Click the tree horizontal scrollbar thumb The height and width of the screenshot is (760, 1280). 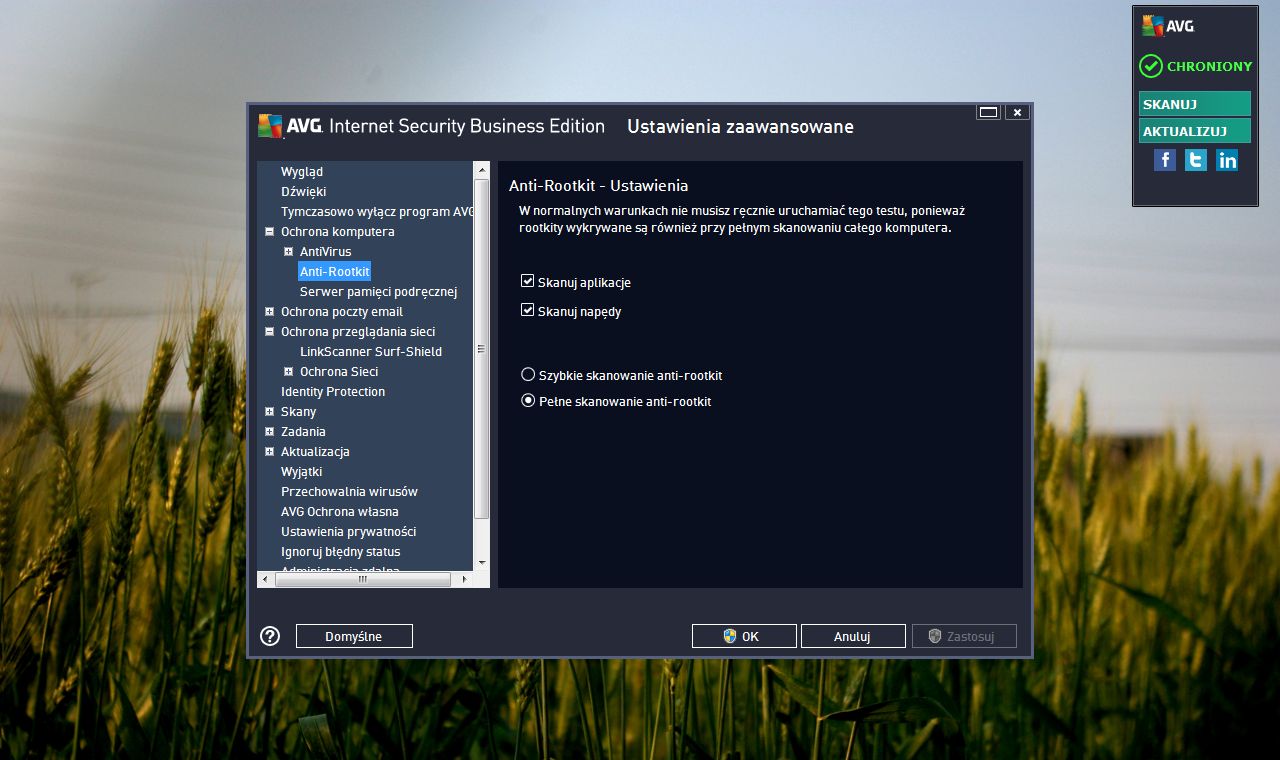[x=362, y=579]
